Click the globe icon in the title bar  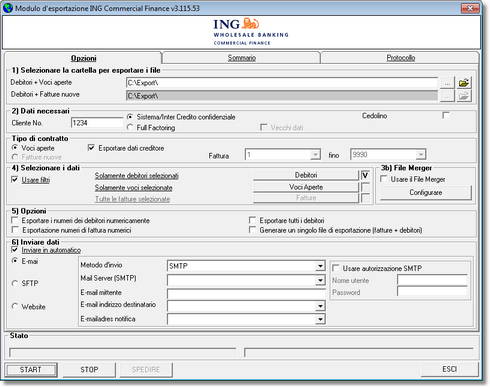[x=8, y=8]
